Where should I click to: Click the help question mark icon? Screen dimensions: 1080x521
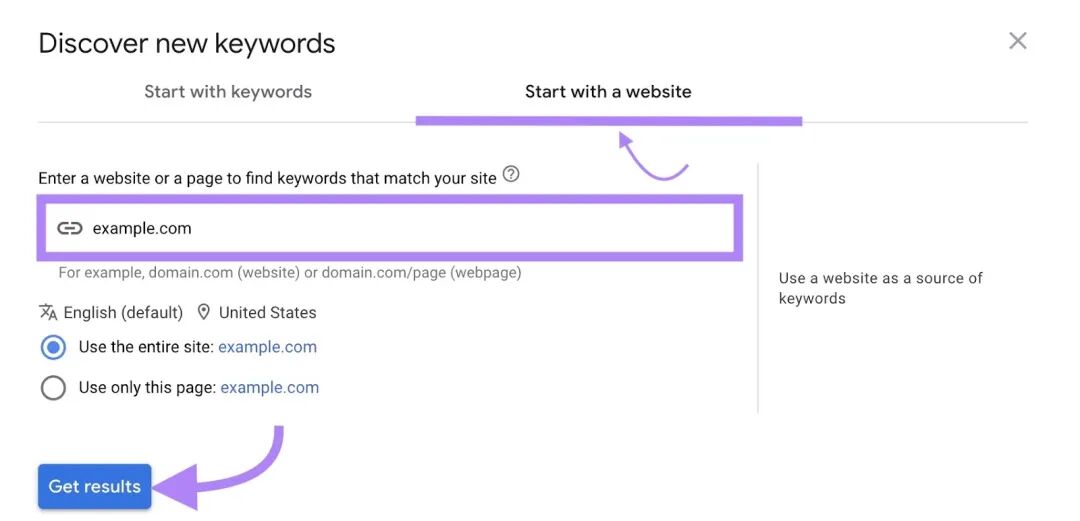510,175
